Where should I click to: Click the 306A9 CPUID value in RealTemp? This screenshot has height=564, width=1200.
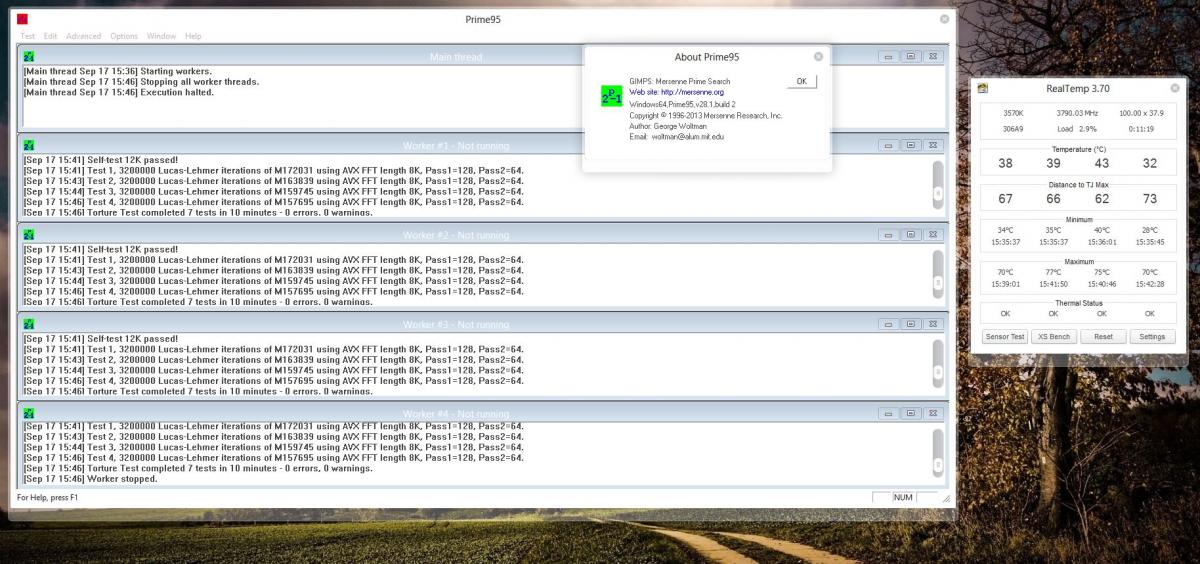pyautogui.click(x=1013, y=129)
